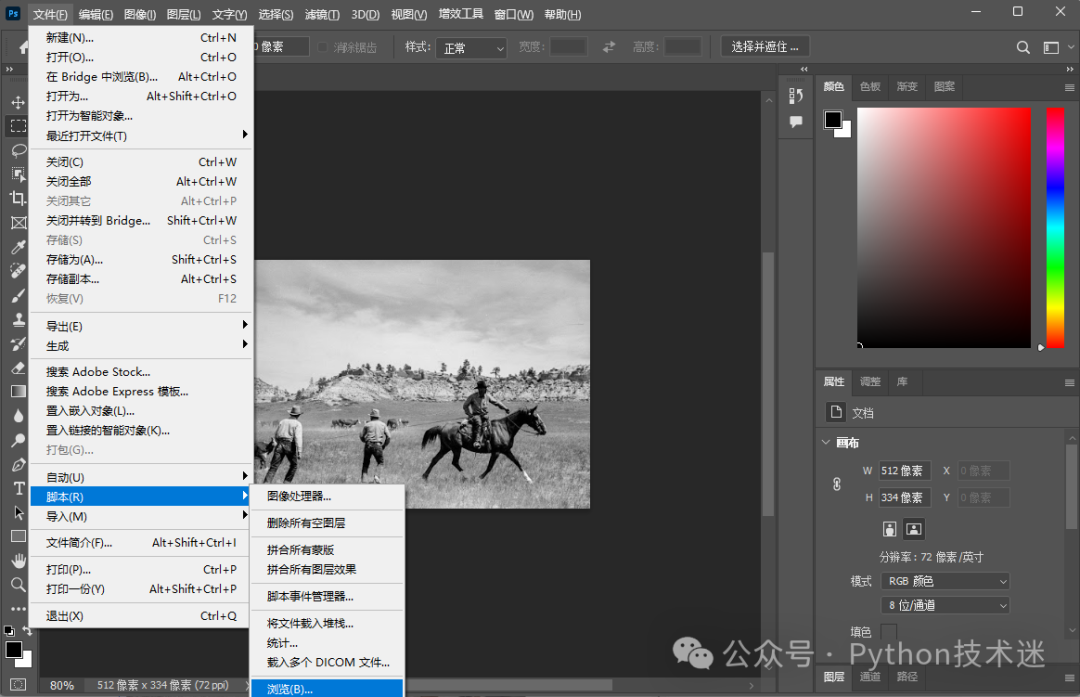Select the Hand tool
Viewport: 1080px width, 697px height.
coord(18,561)
